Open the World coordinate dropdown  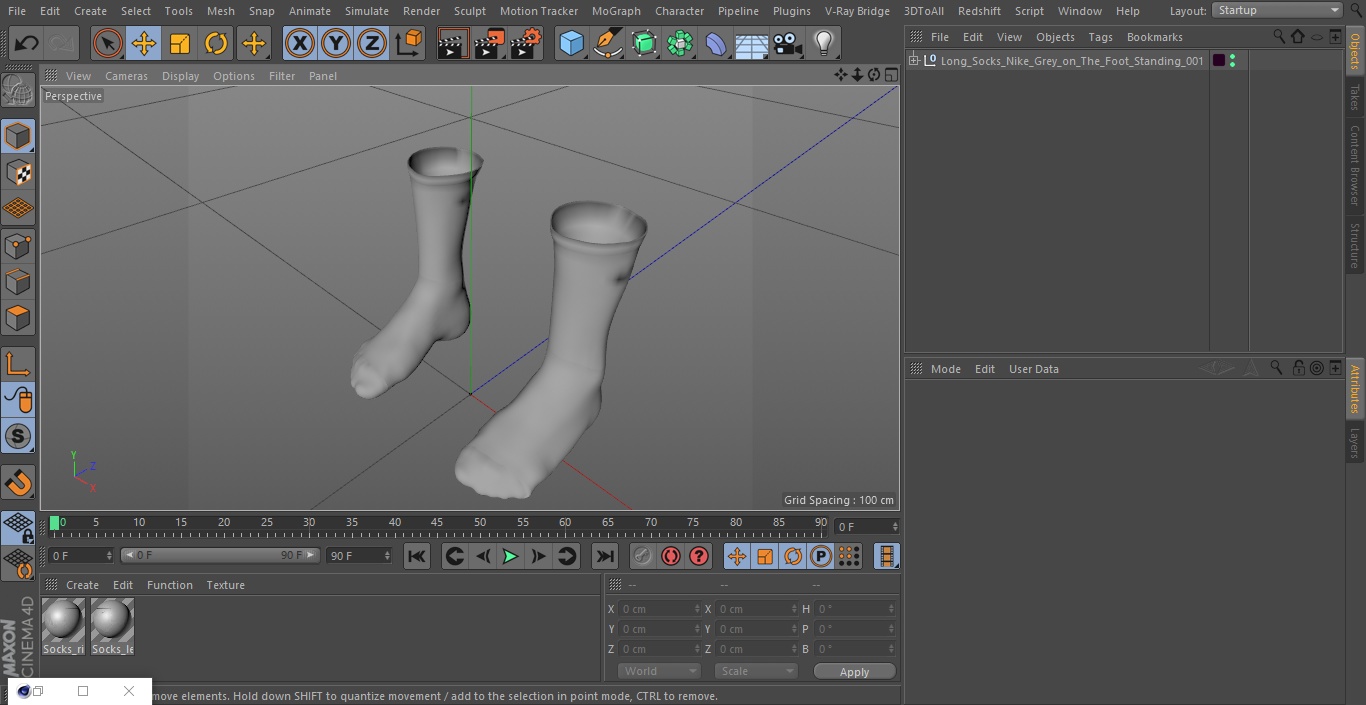[658, 671]
